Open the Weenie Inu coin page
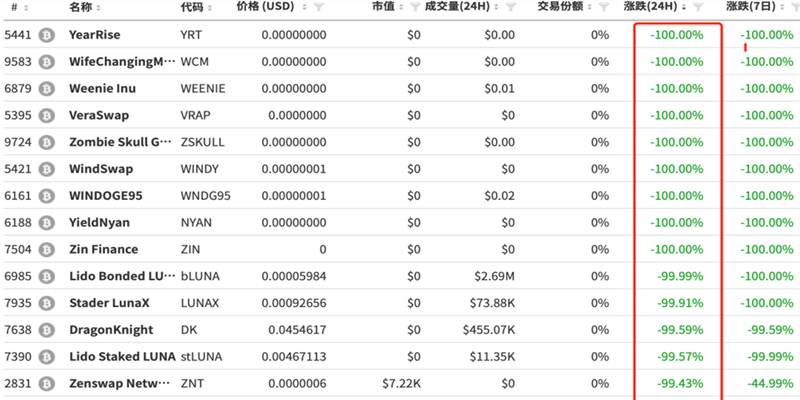This screenshot has width=800, height=400. [x=103, y=89]
